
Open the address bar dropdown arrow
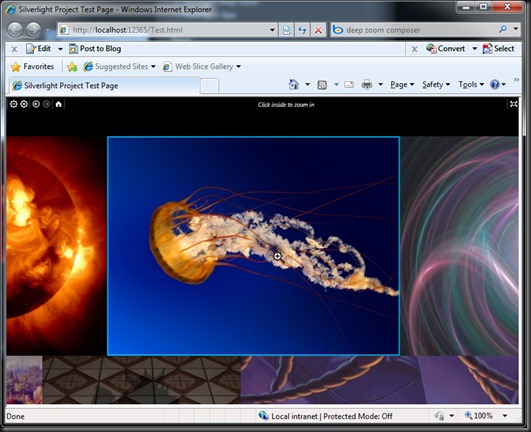[x=272, y=30]
